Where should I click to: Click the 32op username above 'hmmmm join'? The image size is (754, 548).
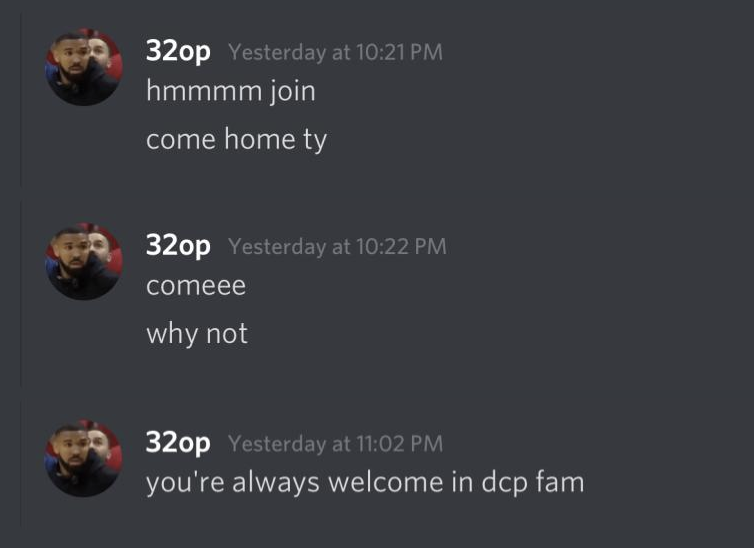tap(178, 51)
